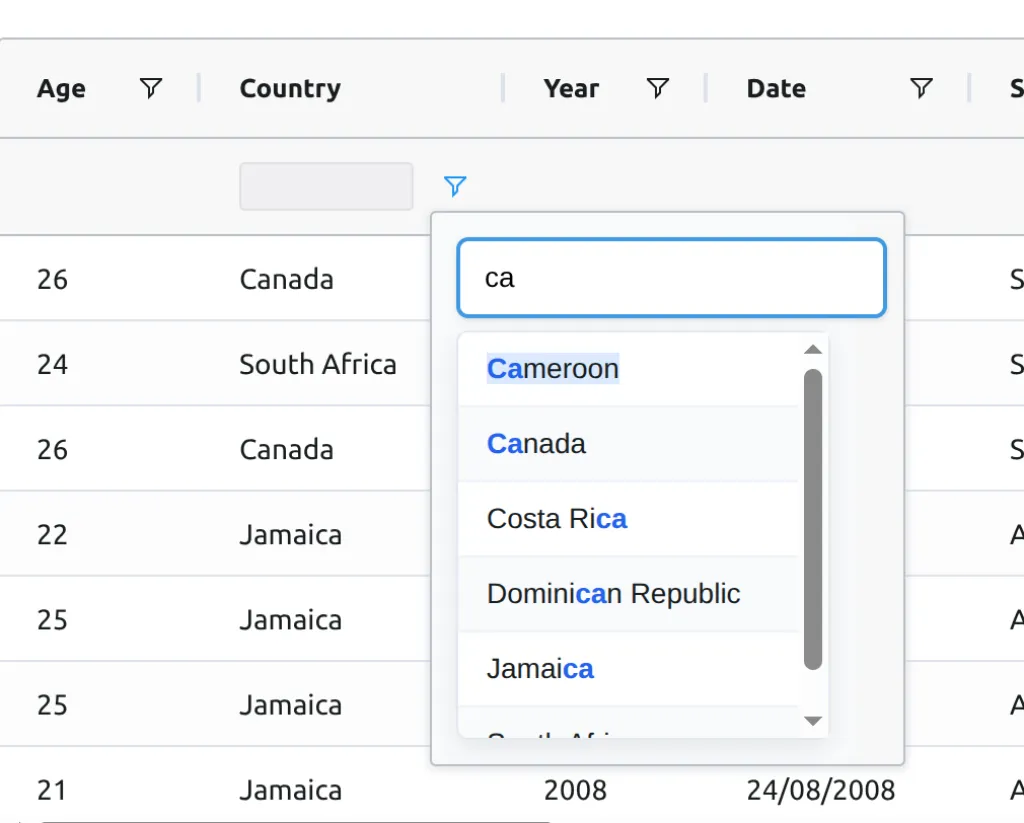Click the blue Country floating filter icon
The height and width of the screenshot is (823, 1024).
pos(455,186)
